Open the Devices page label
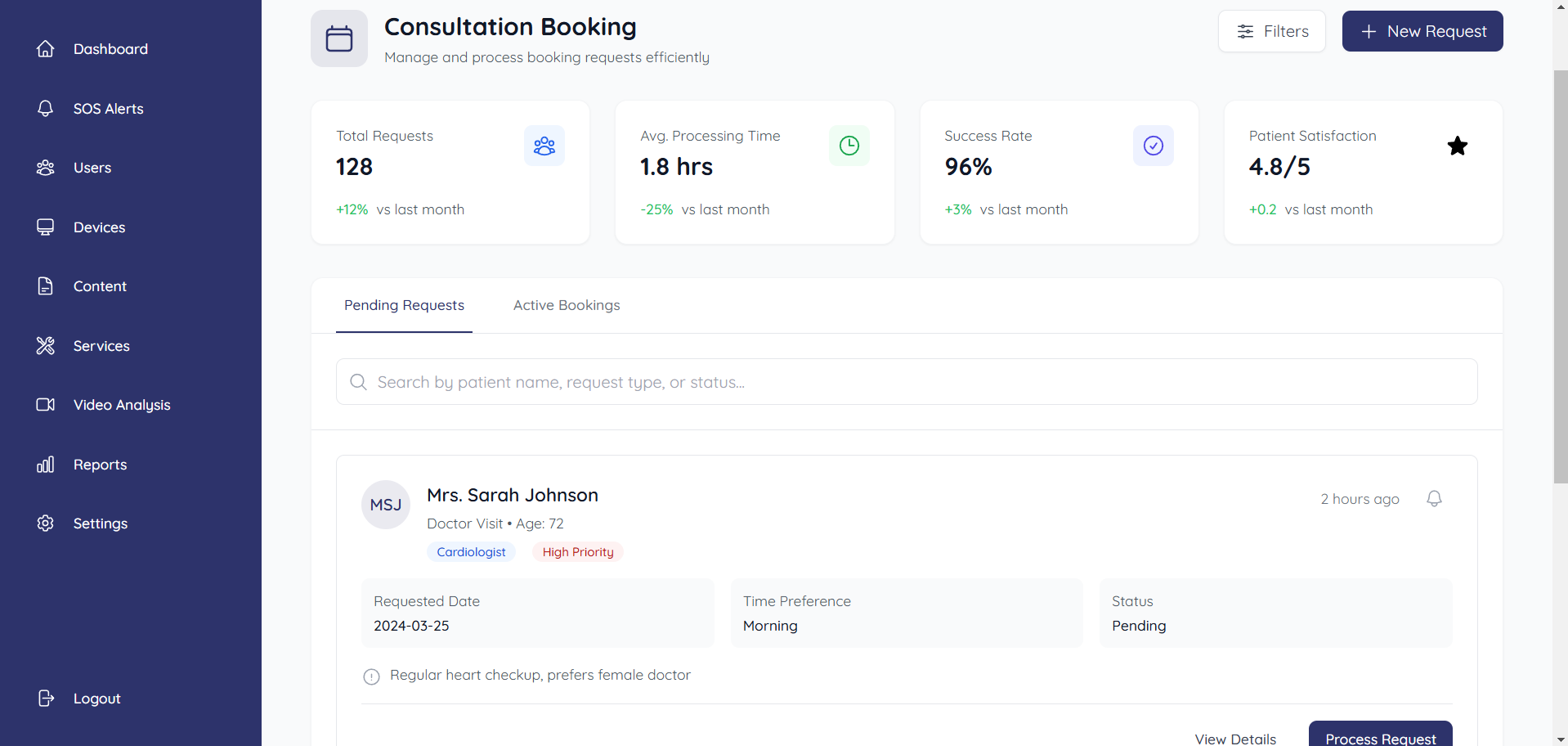 pos(99,227)
